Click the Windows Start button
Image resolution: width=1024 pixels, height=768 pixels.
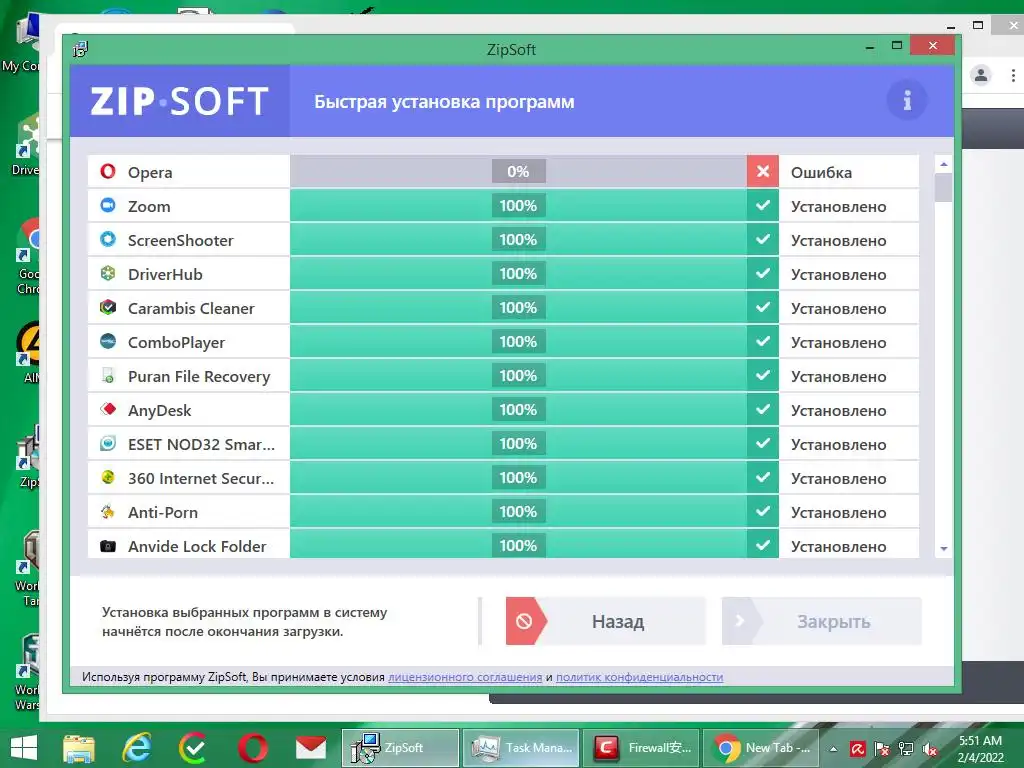coord(24,748)
